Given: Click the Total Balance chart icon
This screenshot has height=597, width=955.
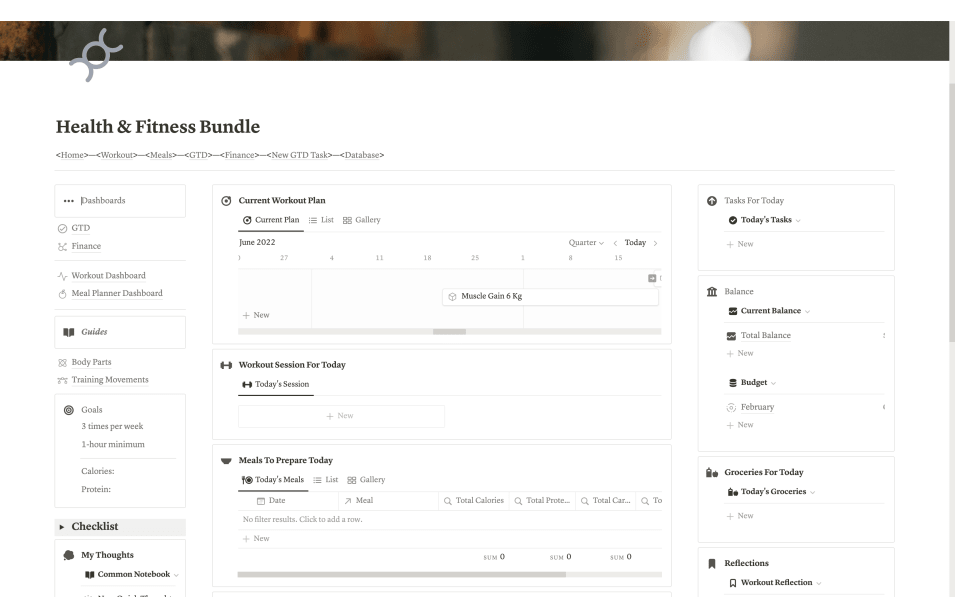Looking at the screenshot, I should click(x=731, y=336).
